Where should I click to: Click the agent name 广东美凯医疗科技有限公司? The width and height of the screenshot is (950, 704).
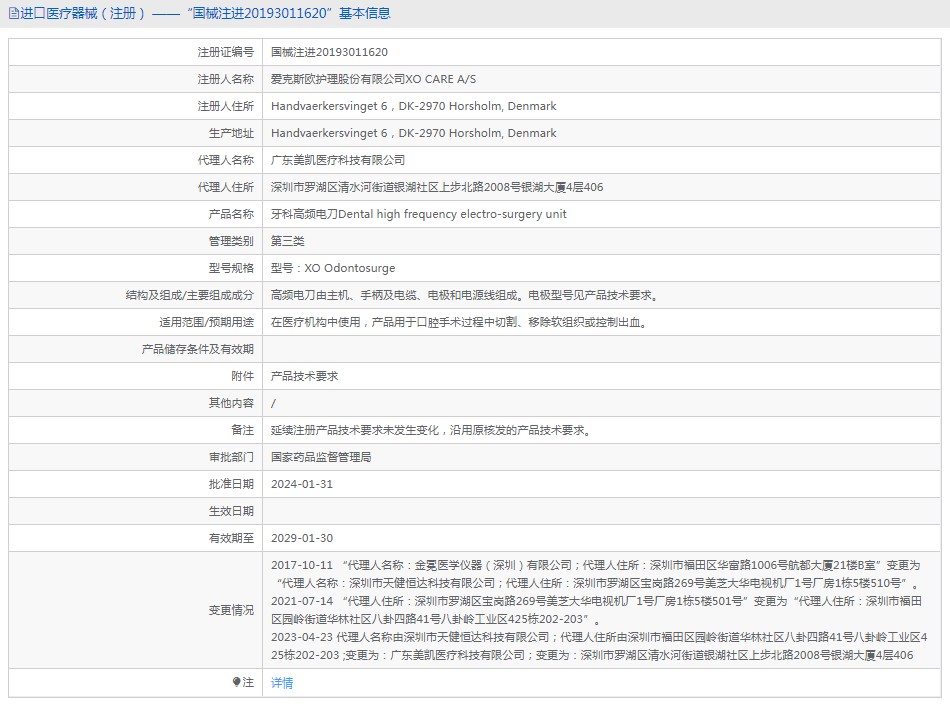coord(338,160)
